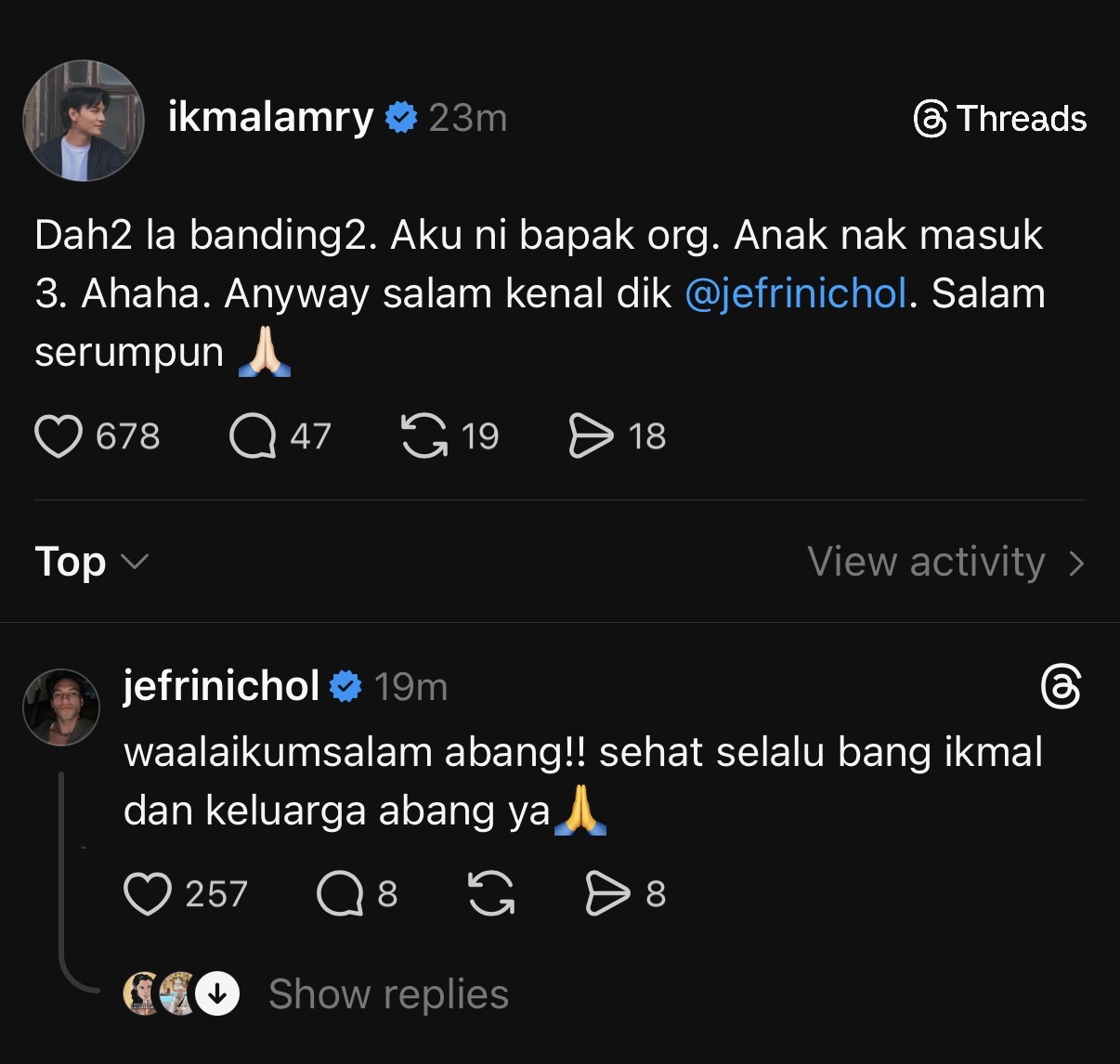
Task: Open comments on ikmalamry's post
Action: tap(253, 436)
